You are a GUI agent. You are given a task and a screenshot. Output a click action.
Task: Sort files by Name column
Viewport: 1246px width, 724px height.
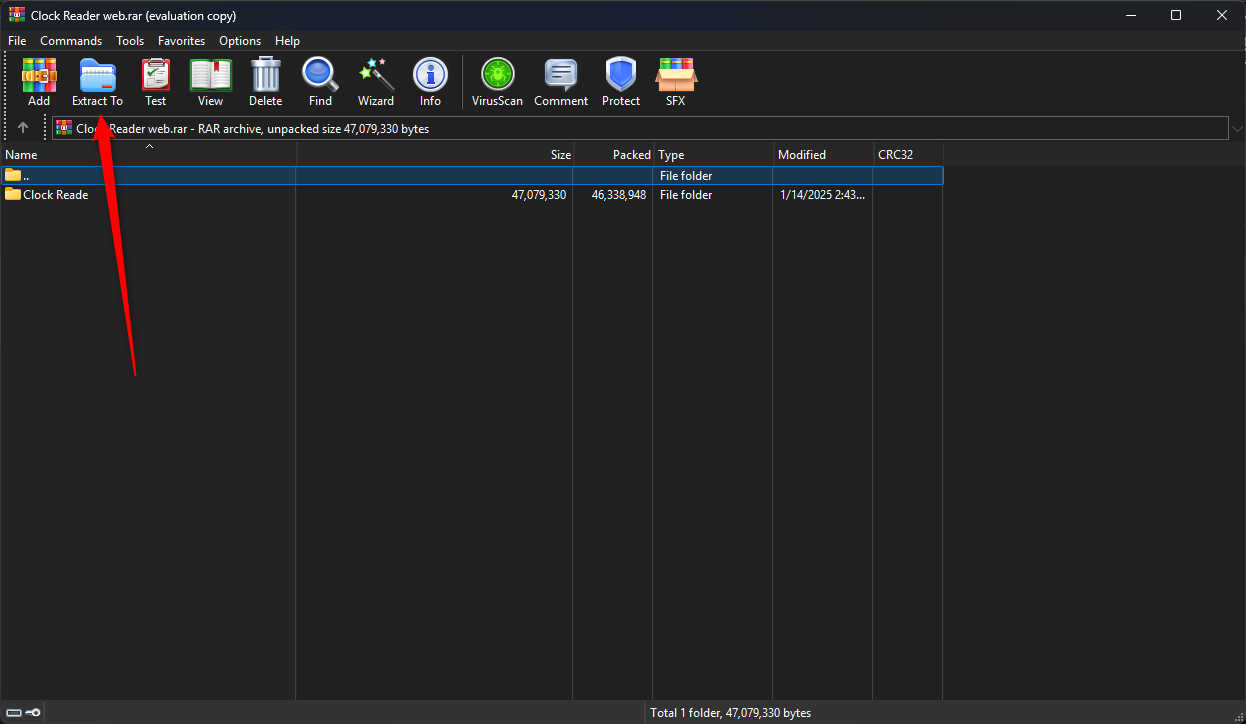[x=149, y=154]
